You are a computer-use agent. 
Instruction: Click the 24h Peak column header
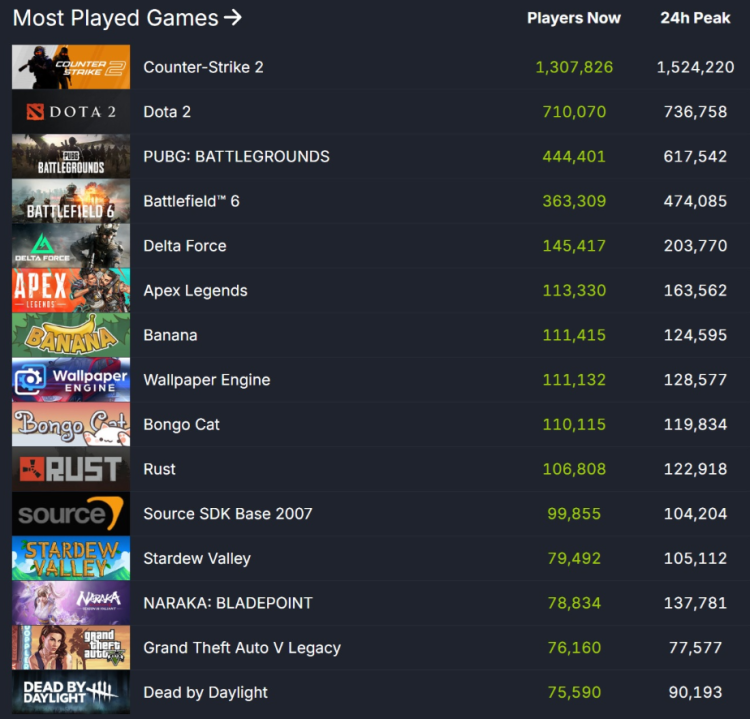coord(695,18)
